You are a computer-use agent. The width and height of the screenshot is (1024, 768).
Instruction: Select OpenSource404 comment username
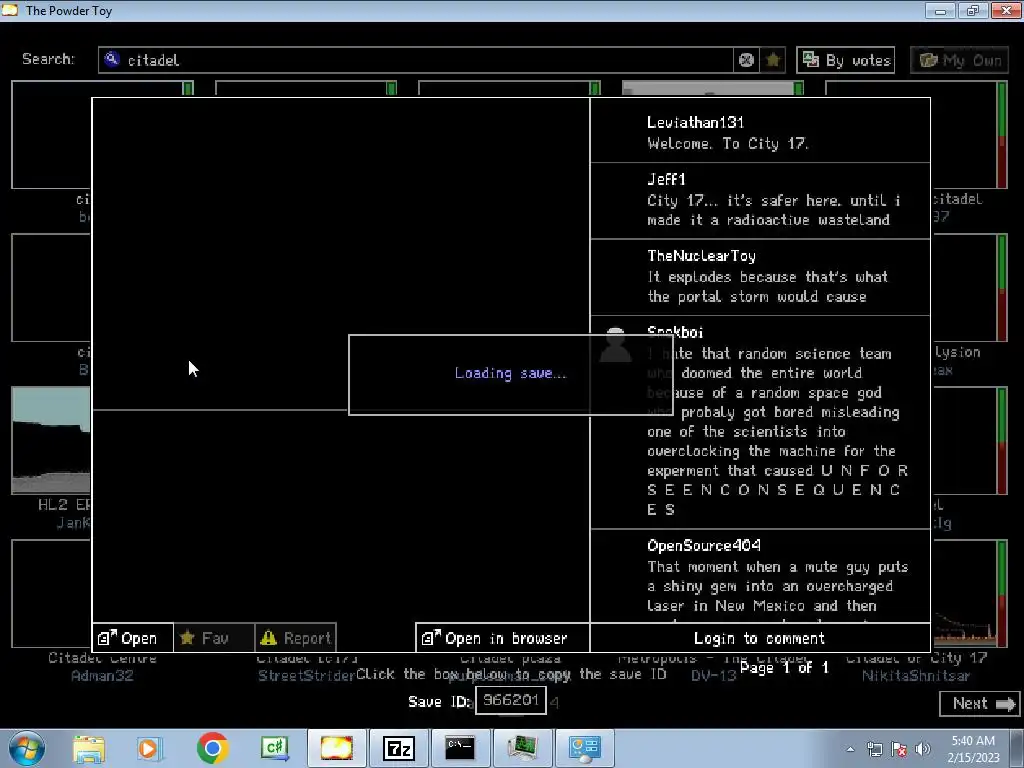pos(704,545)
